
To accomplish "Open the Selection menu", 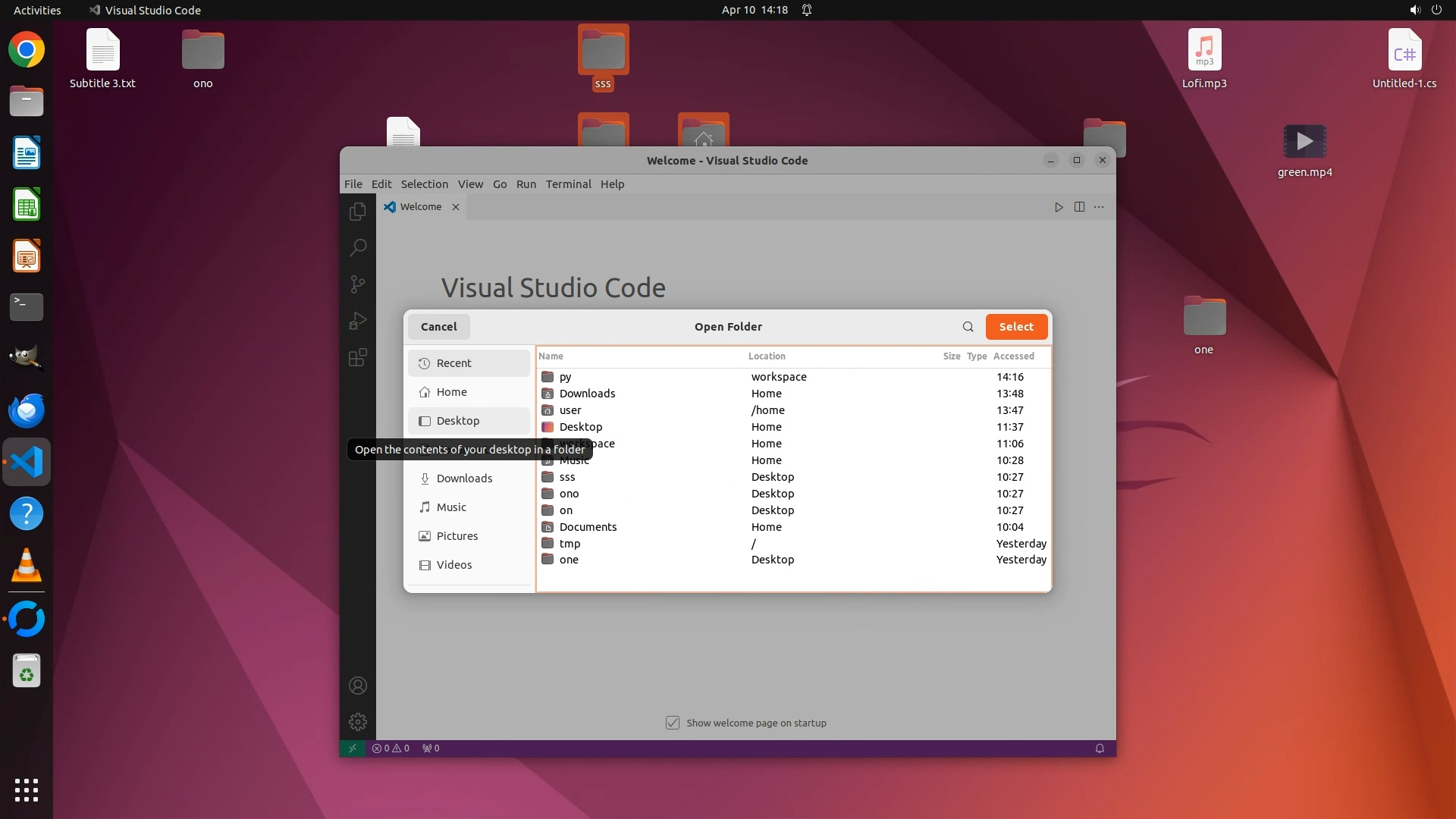I will pos(424,184).
